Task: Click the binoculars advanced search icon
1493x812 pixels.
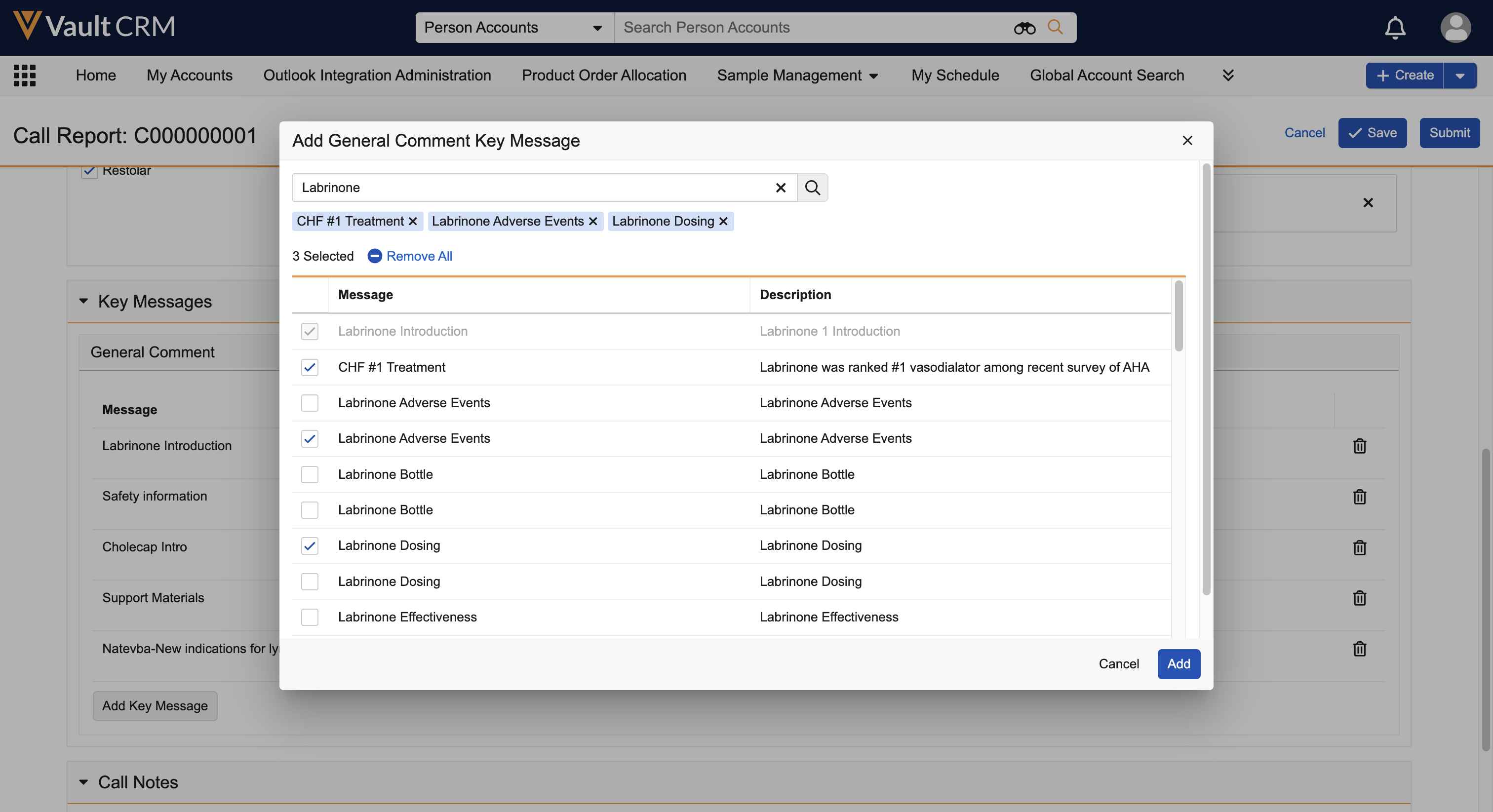Action: (1024, 27)
